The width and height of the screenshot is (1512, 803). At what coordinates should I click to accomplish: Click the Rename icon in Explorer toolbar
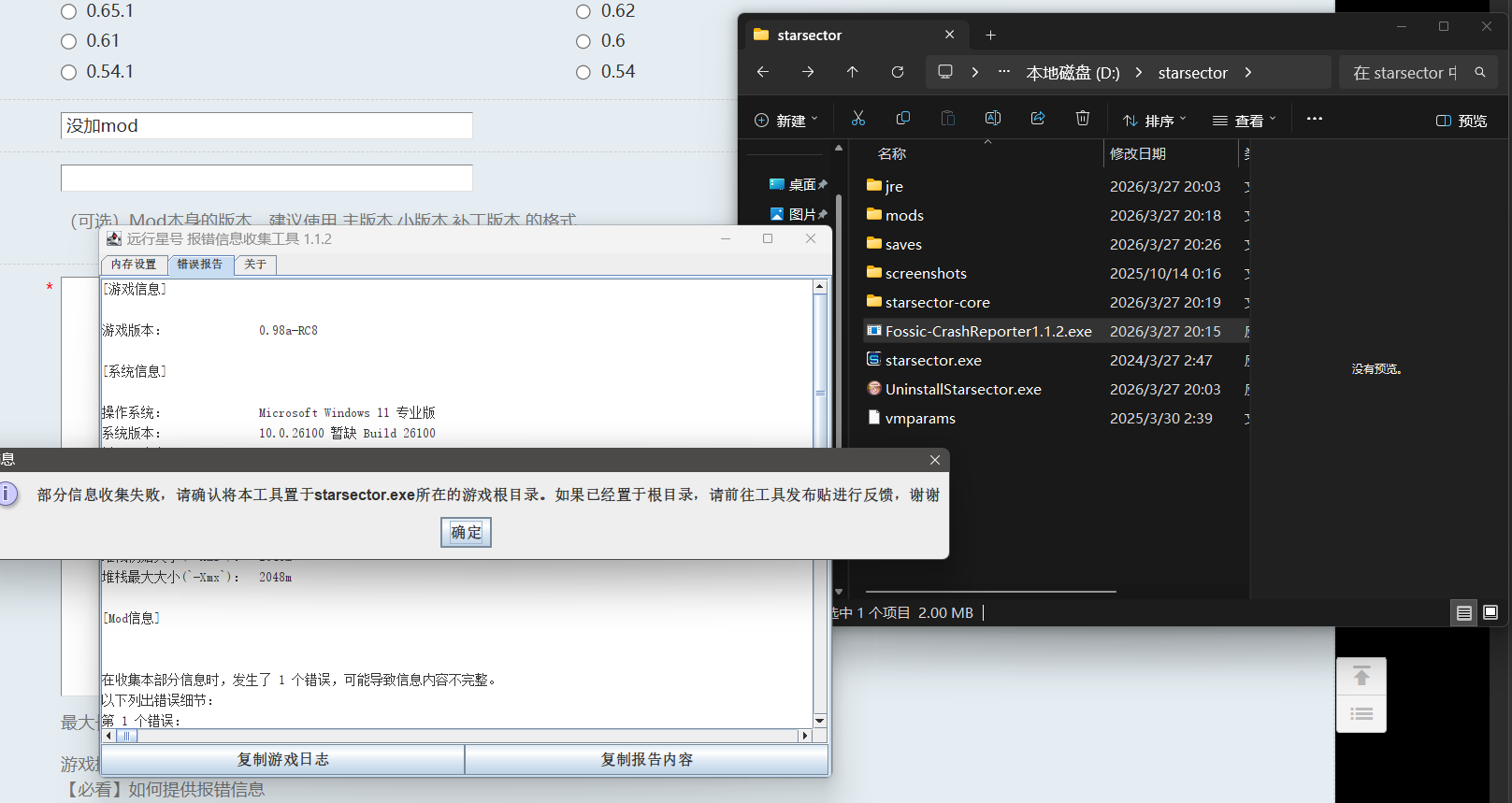coord(993,119)
